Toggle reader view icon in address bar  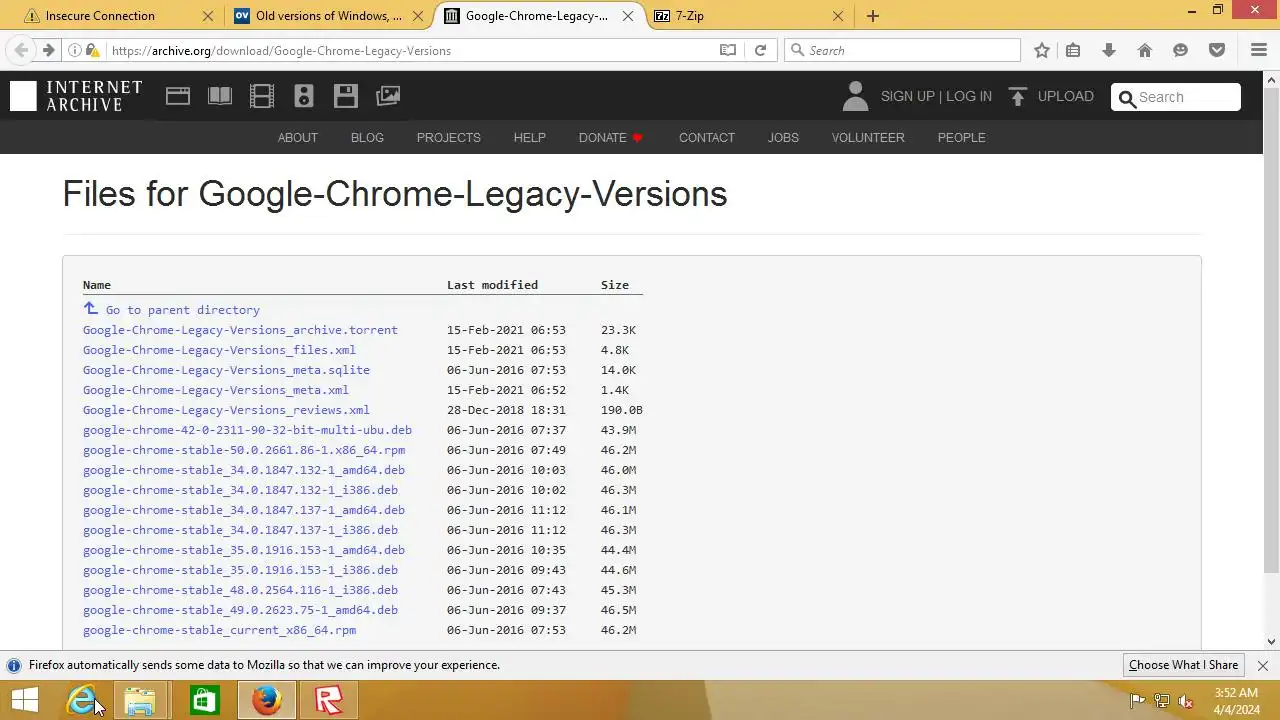728,50
